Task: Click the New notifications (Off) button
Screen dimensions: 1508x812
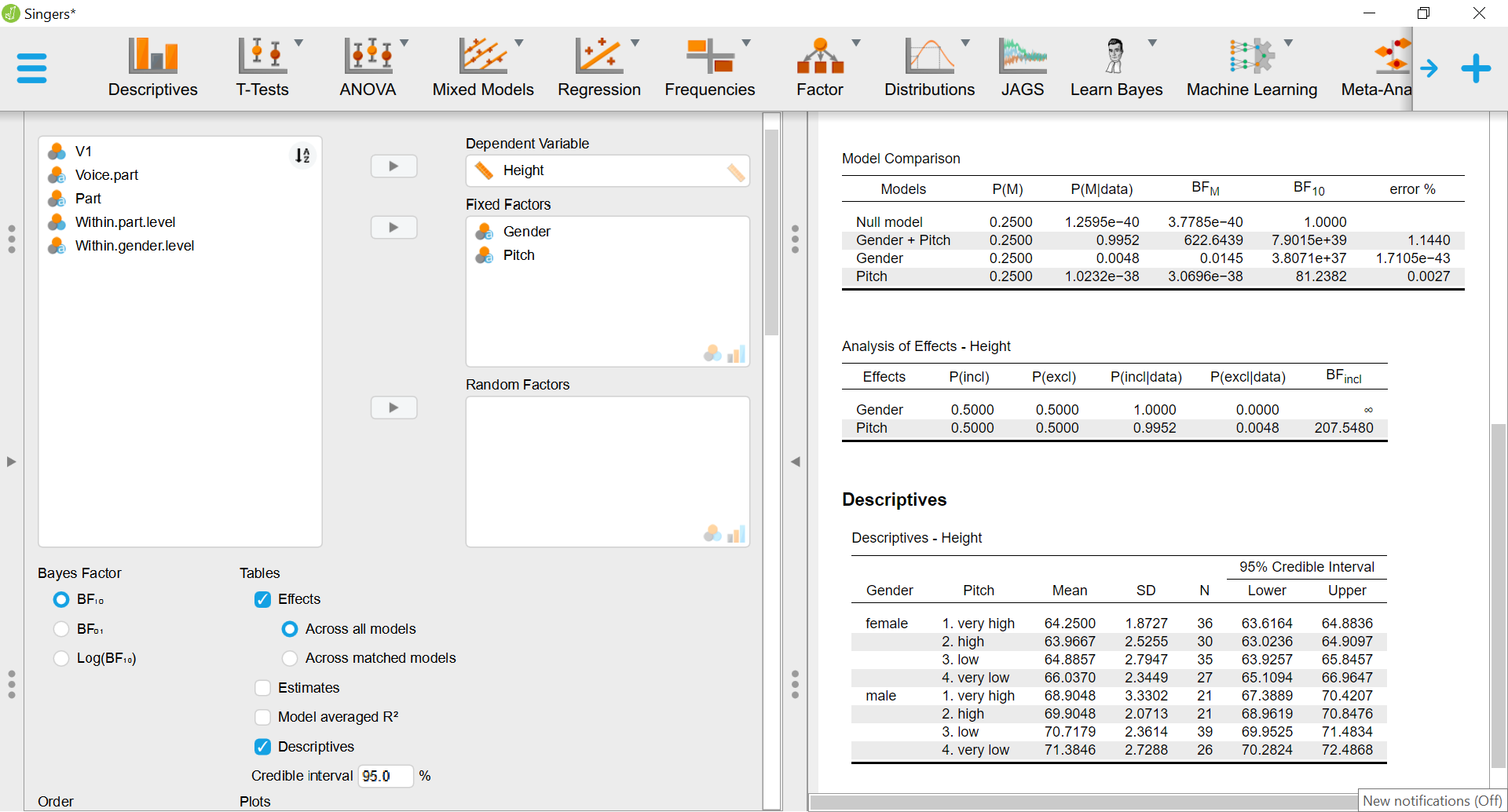Action: [1433, 801]
